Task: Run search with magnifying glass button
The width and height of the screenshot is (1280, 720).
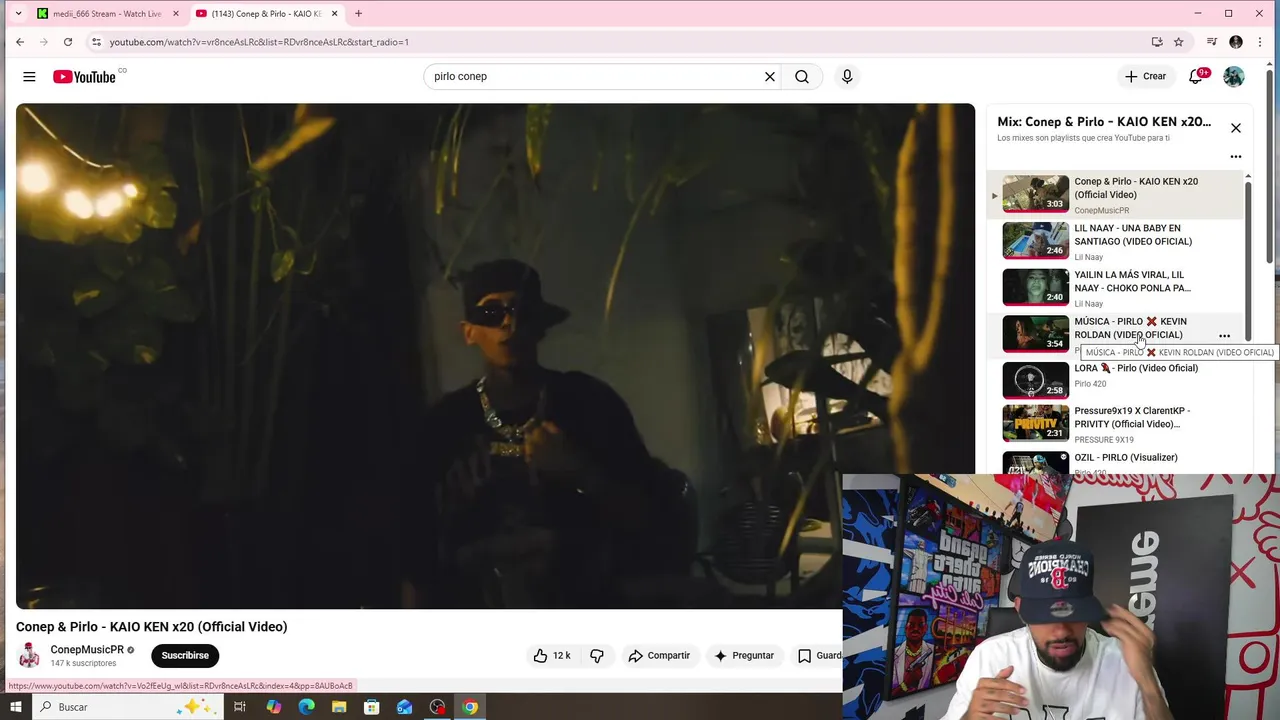Action: (x=802, y=77)
